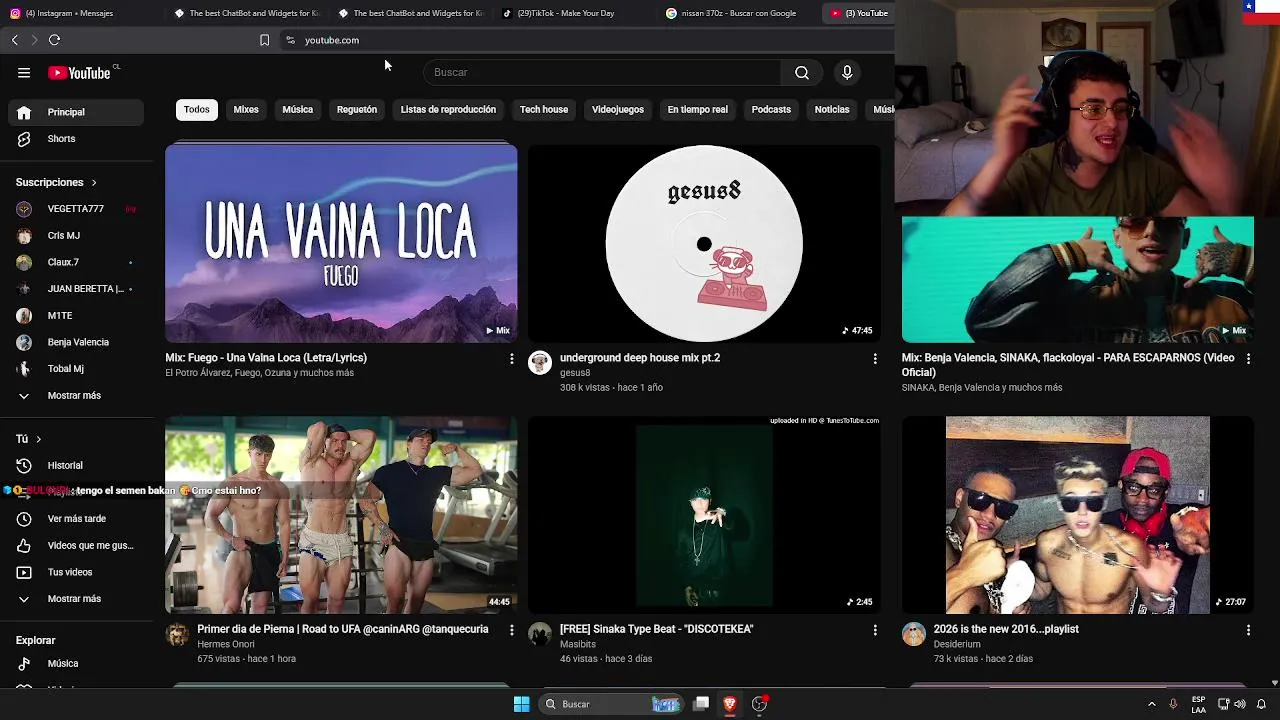Show hidden system tray icons

click(1151, 704)
